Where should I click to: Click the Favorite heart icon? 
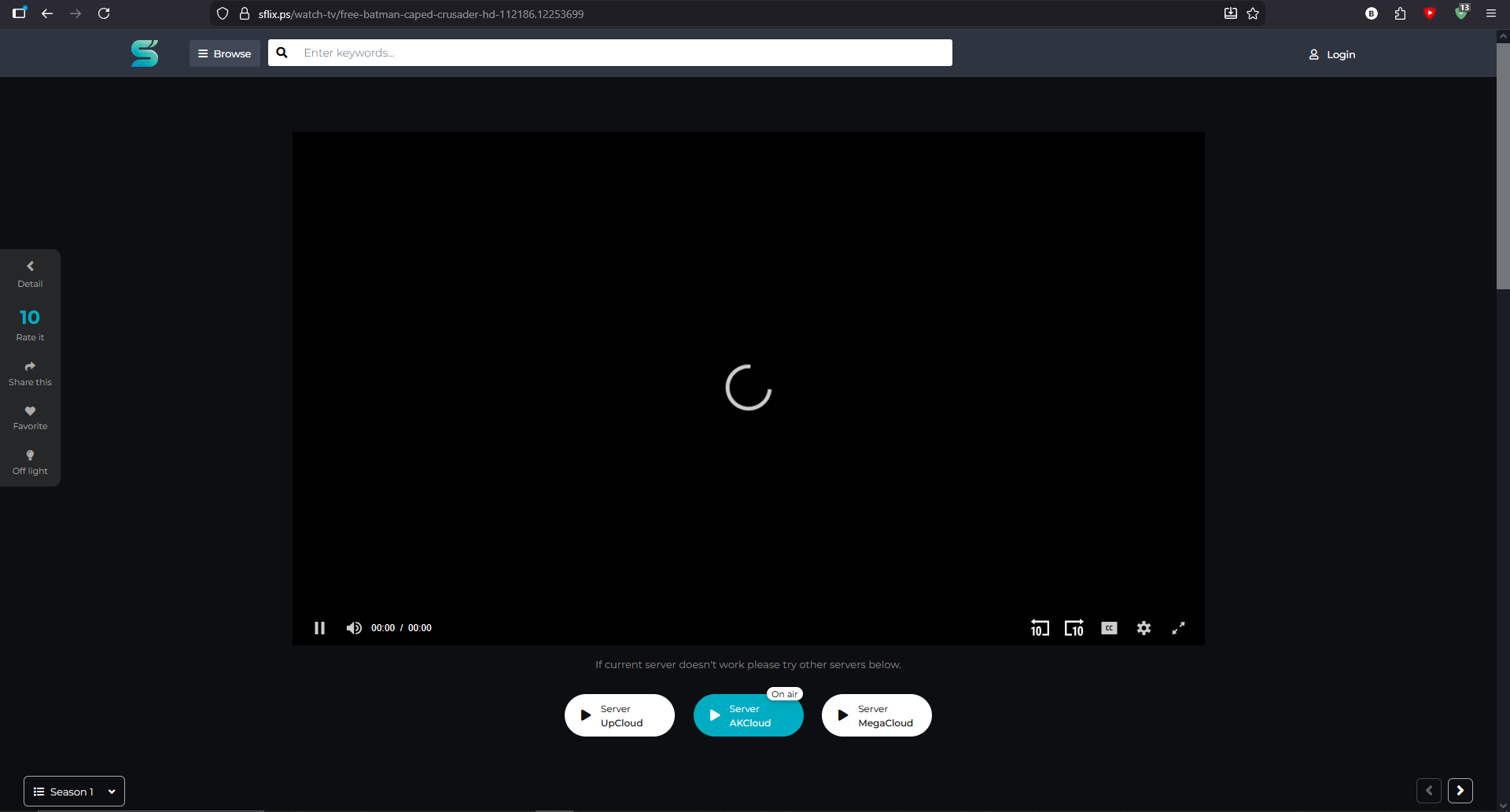coord(29,411)
